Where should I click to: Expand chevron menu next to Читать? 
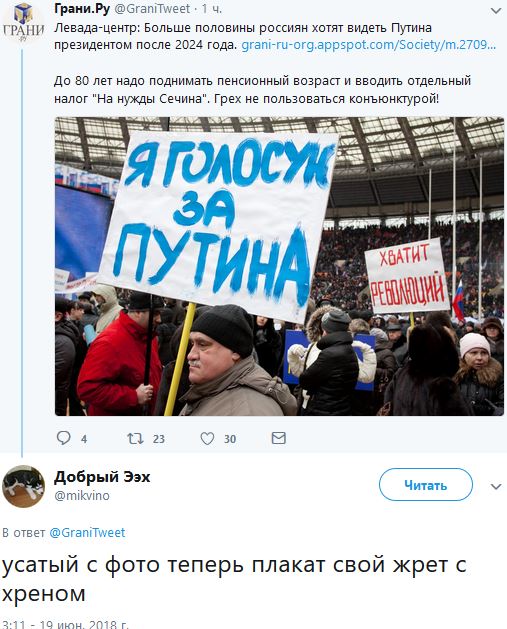[496, 486]
